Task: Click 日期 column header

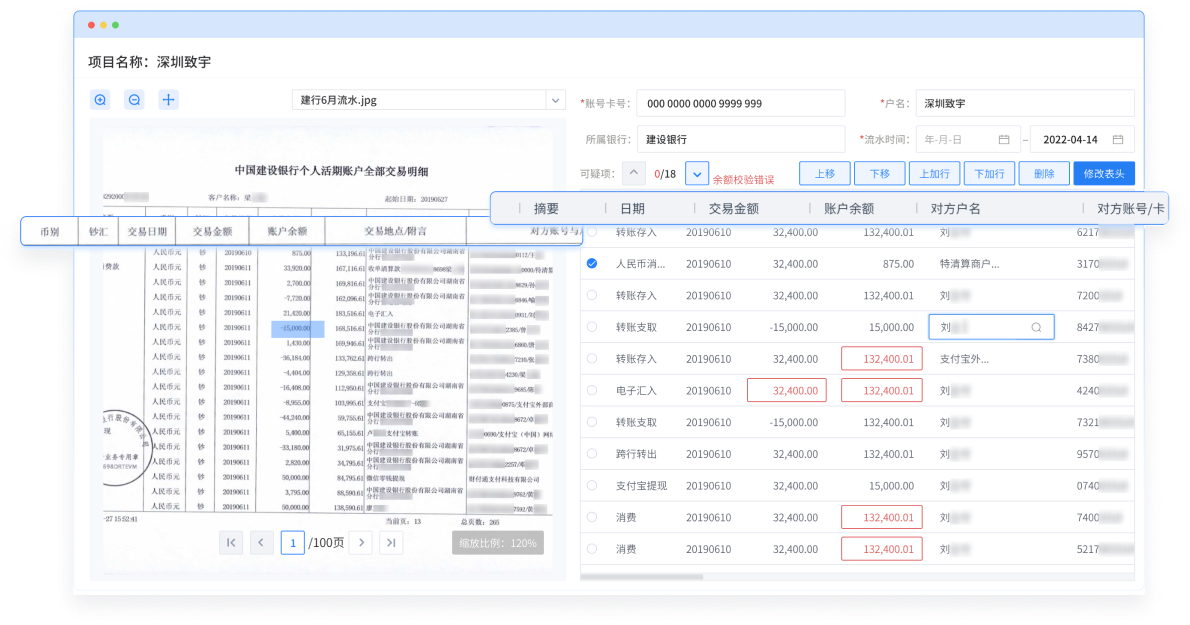Action: coord(632,209)
